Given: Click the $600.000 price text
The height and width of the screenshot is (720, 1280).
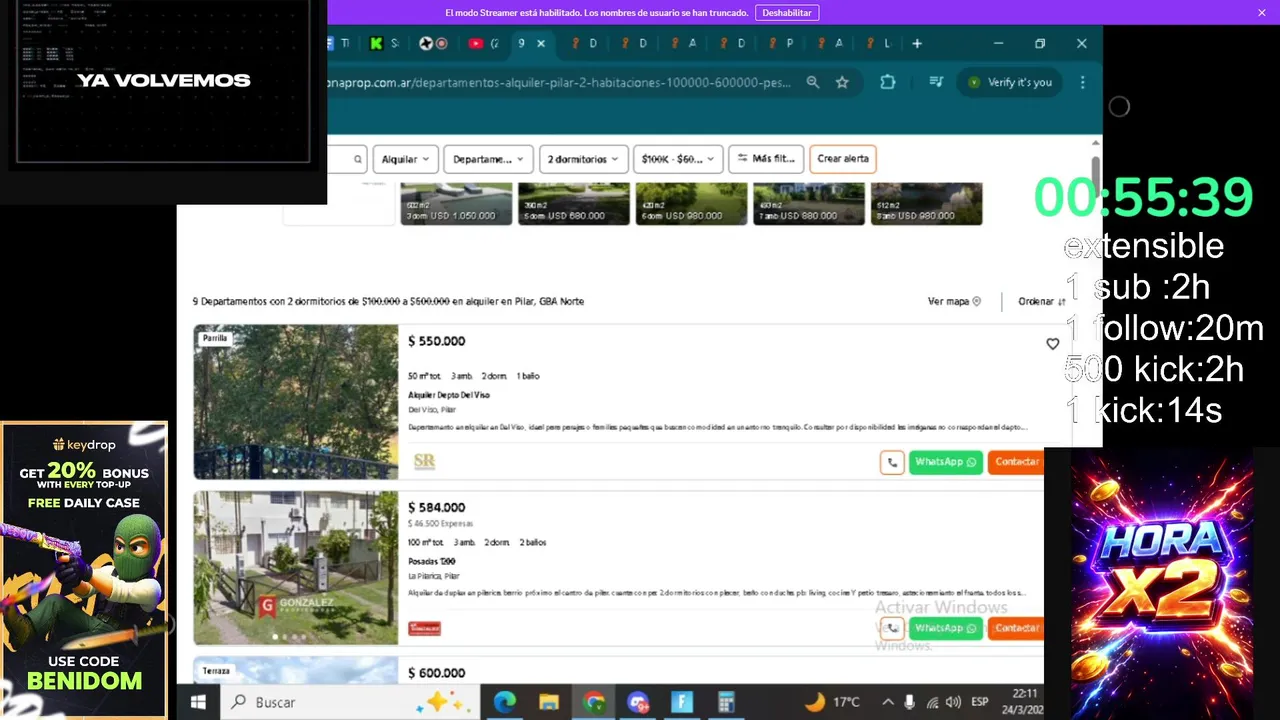Looking at the screenshot, I should point(437,673).
